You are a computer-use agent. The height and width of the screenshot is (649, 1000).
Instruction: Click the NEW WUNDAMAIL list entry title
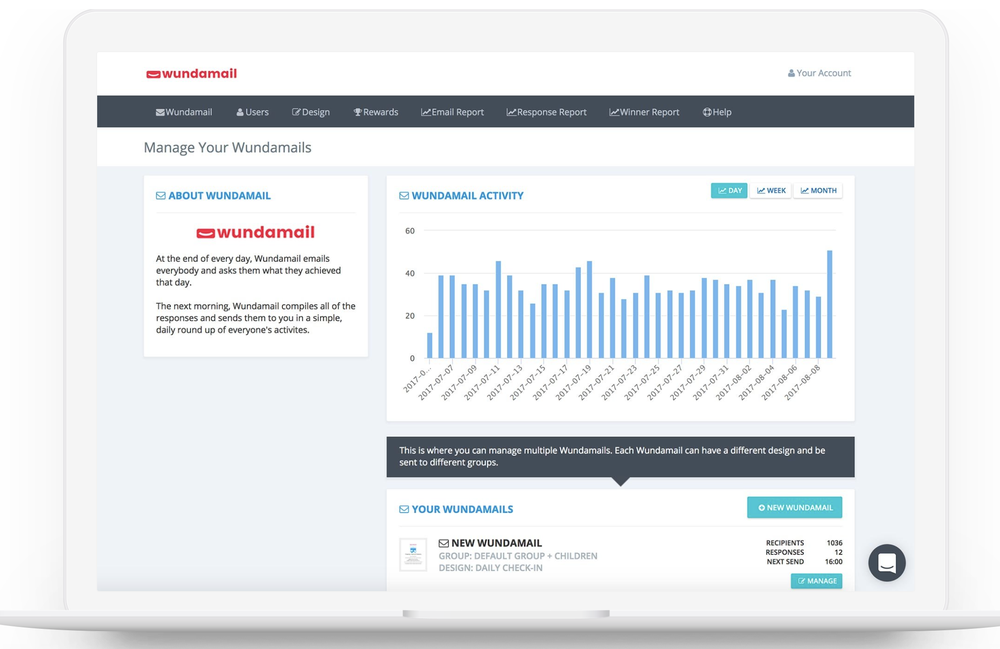point(496,543)
